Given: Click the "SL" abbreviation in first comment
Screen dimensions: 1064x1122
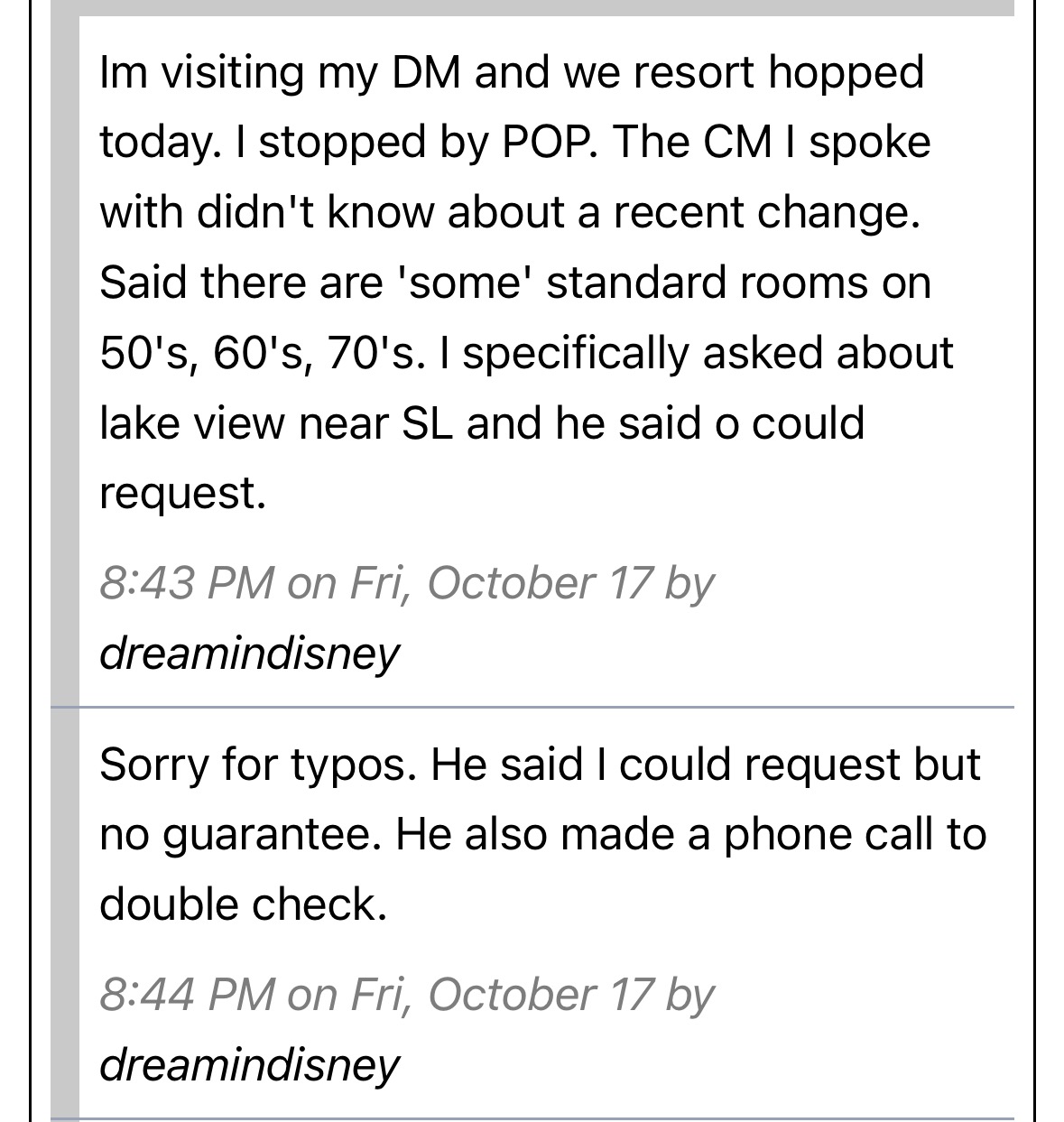Looking at the screenshot, I should pyautogui.click(x=428, y=423).
